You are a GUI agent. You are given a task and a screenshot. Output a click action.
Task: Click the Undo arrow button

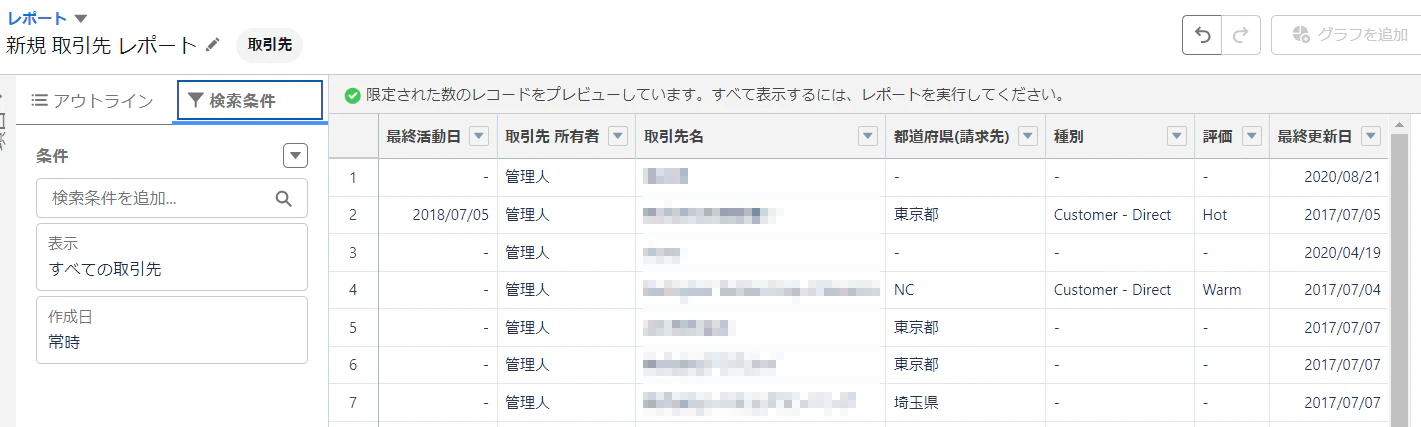tap(1202, 35)
